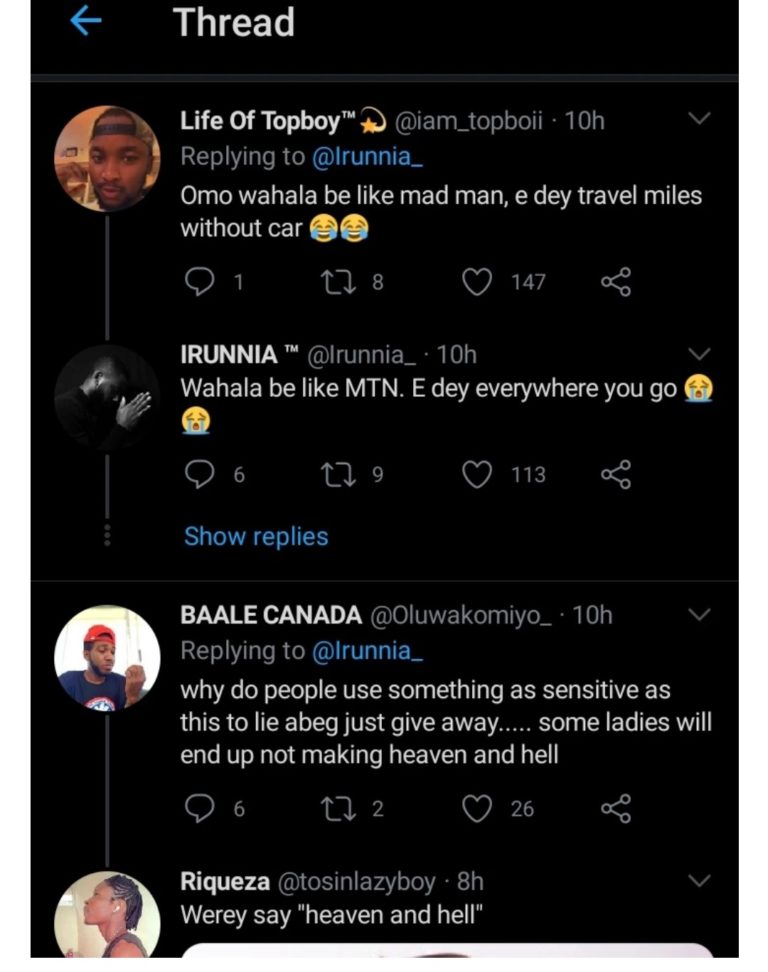Open Life Of Topboy's profile picture
Image resolution: width=768 pixels, height=972 pixels.
107,159
